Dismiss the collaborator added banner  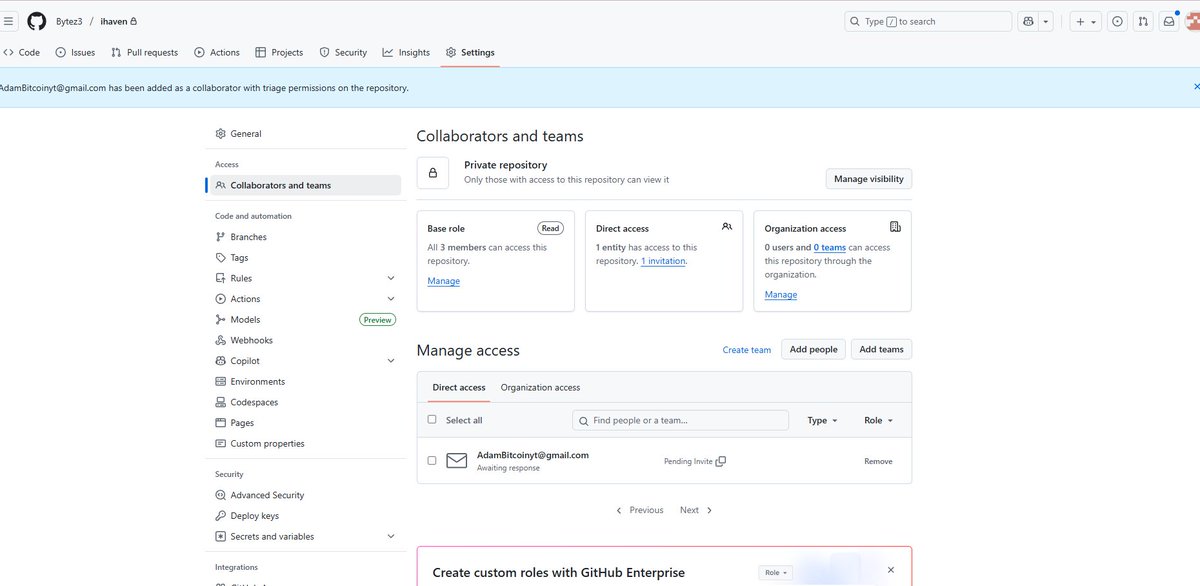pyautogui.click(x=1196, y=87)
